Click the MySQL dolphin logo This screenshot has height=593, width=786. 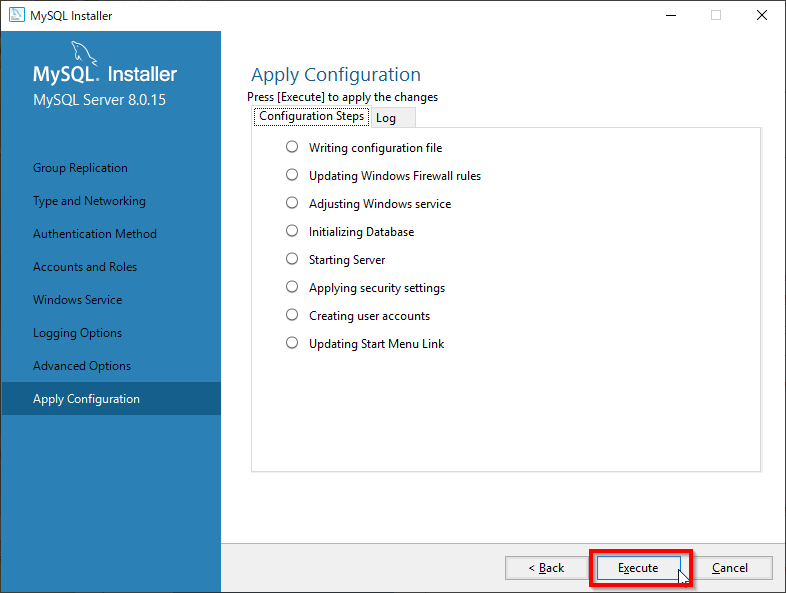pyautogui.click(x=83, y=53)
